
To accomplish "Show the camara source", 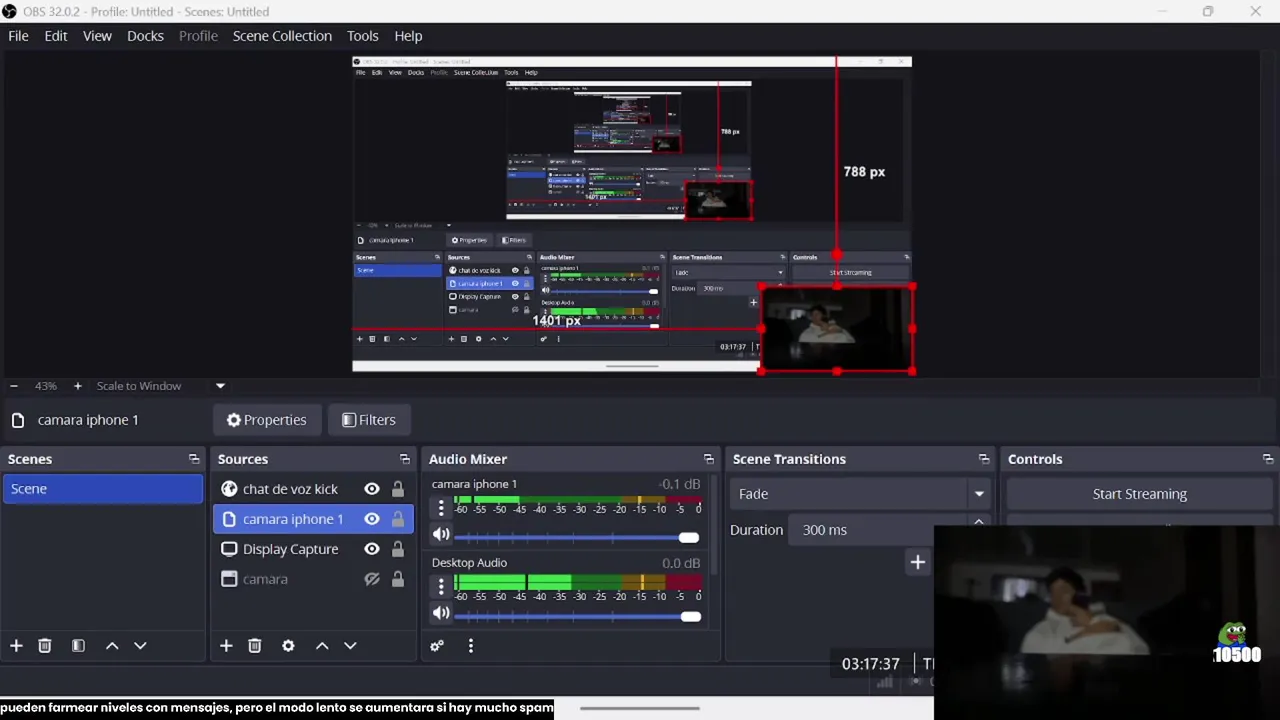I will pyautogui.click(x=372, y=579).
